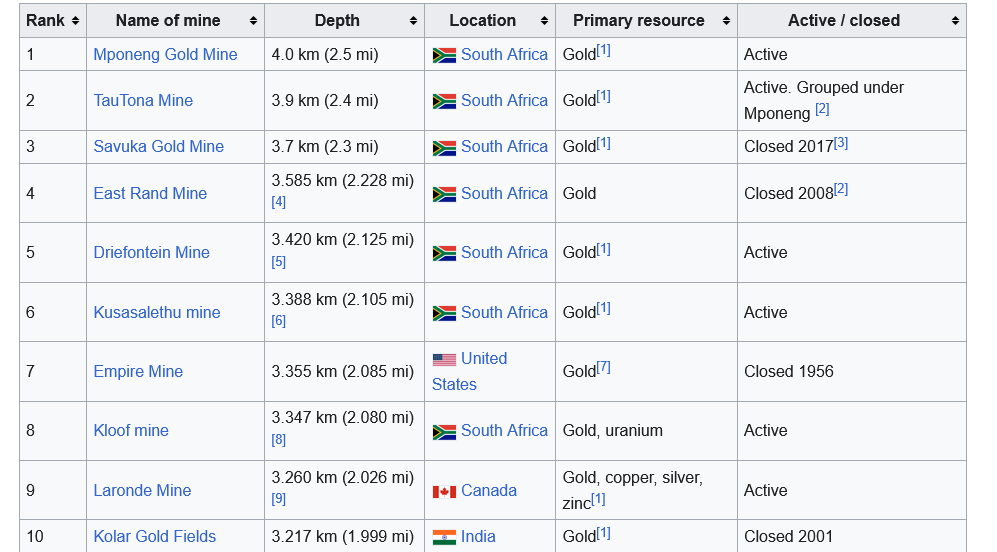
Task: Select resource text Gold, uranium
Action: coord(612,431)
